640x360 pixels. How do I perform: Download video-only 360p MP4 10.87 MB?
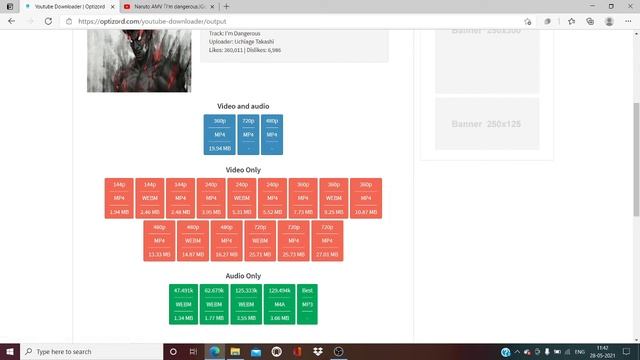366,198
